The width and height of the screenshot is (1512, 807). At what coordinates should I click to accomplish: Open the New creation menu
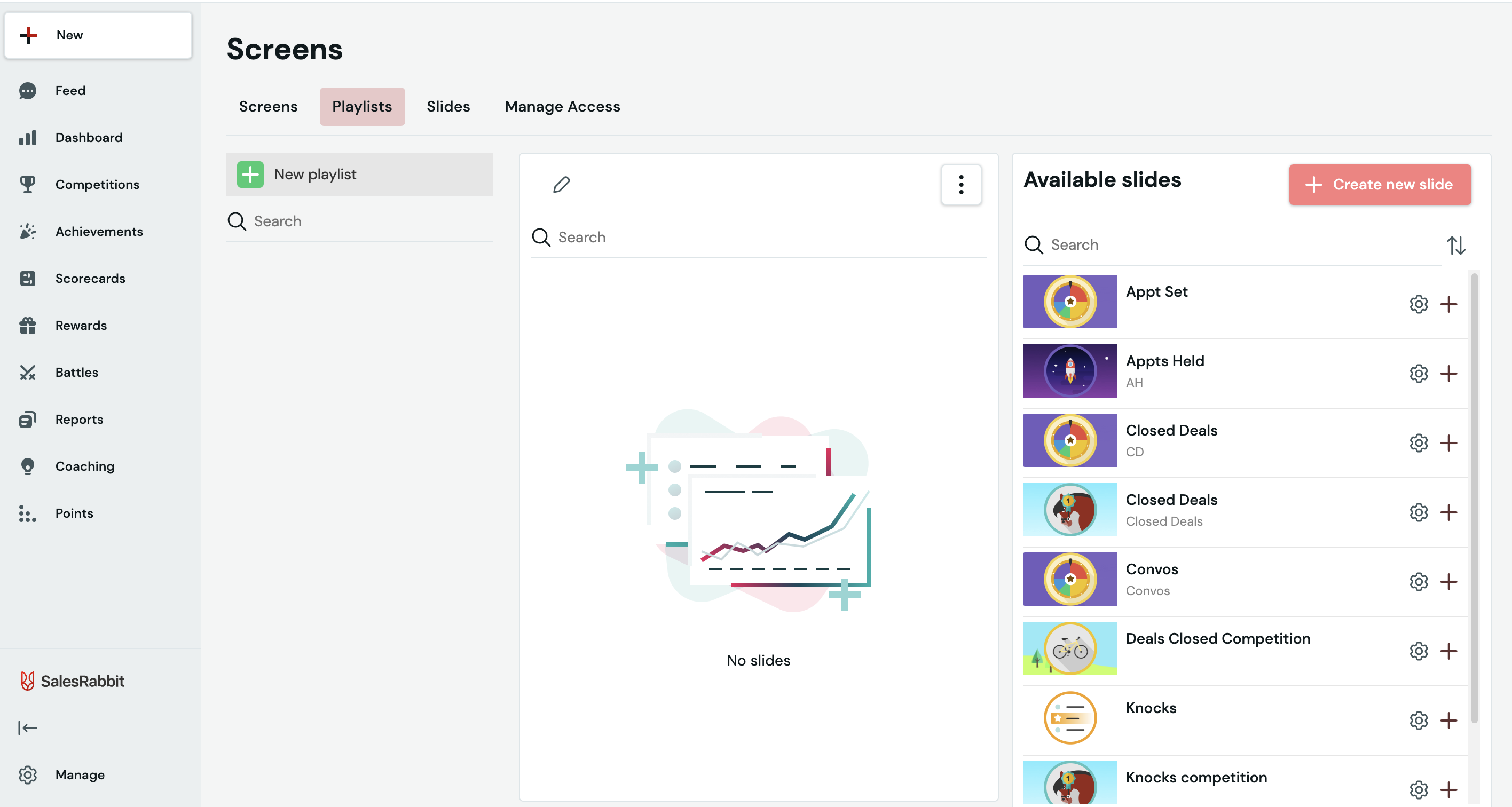(98, 35)
